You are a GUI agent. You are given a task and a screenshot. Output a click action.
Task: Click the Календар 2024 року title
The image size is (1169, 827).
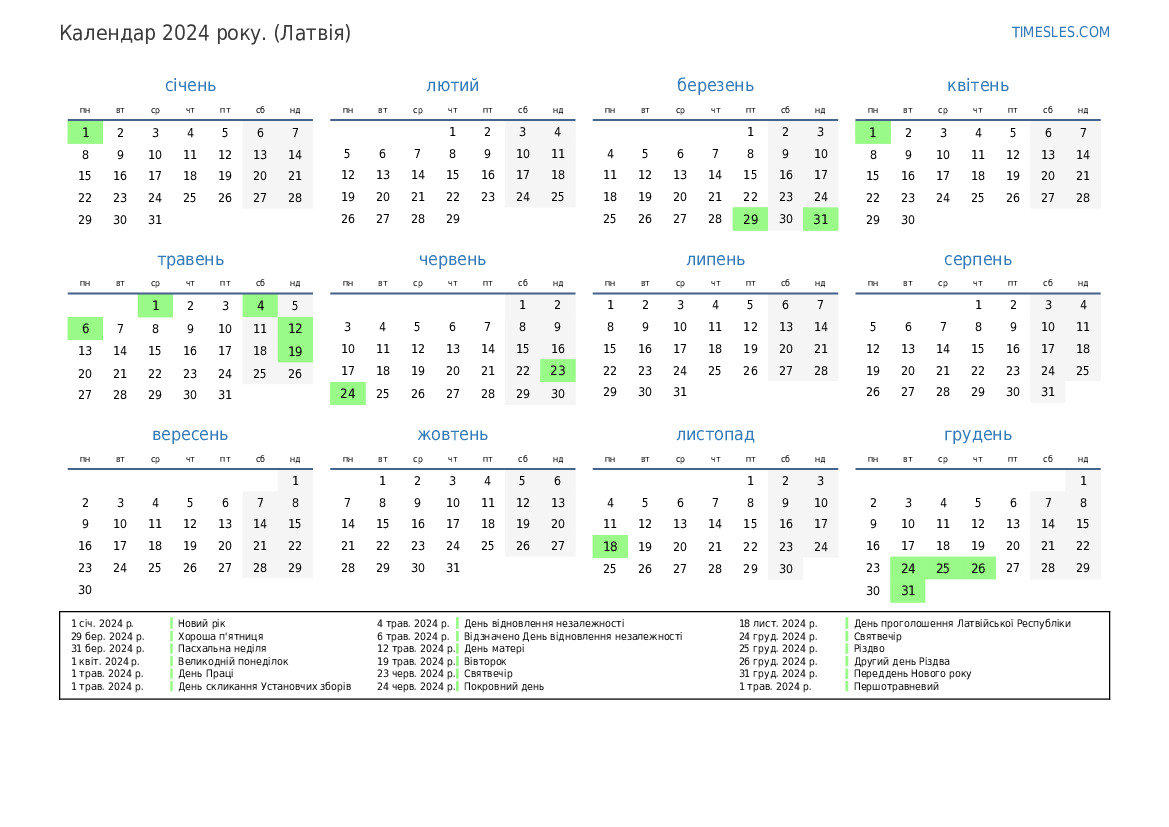click(205, 33)
